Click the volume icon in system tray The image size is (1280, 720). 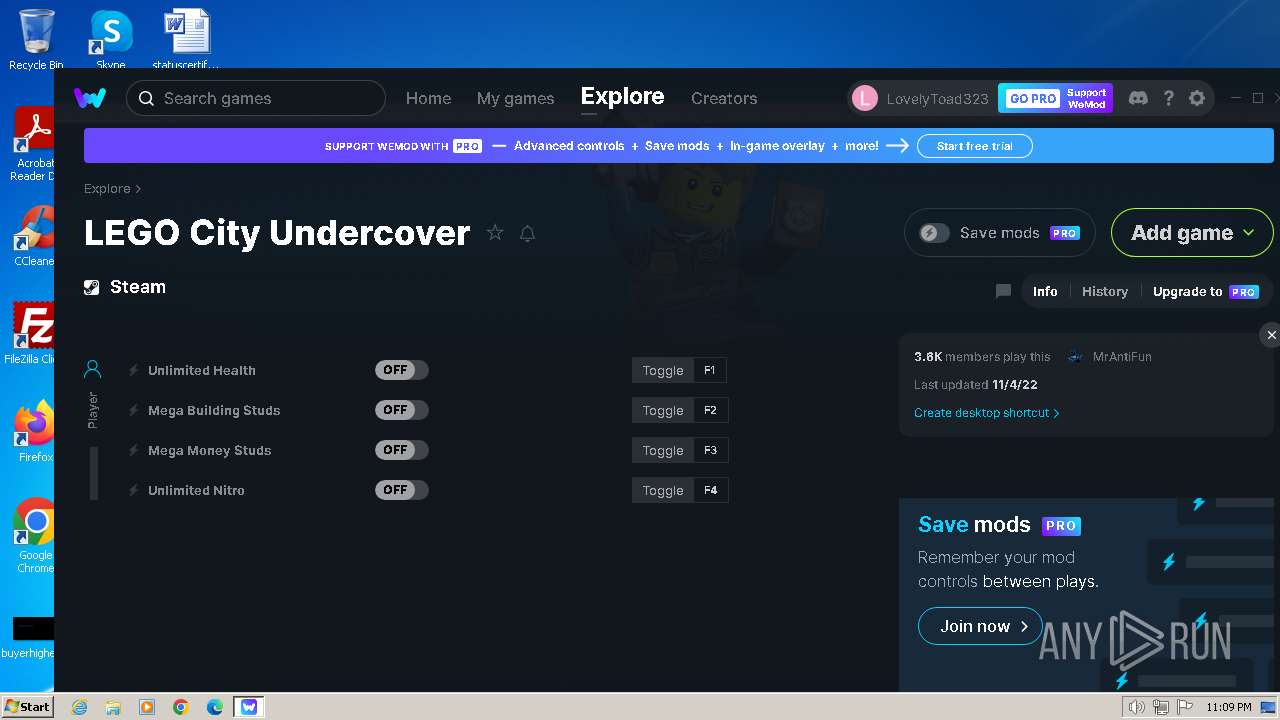(1136, 707)
